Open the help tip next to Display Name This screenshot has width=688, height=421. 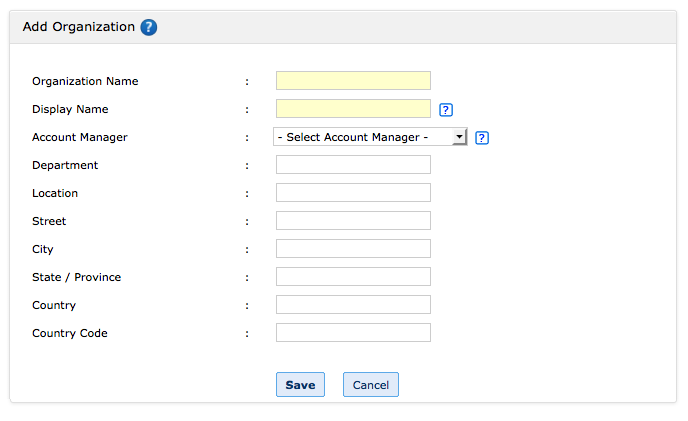point(446,110)
